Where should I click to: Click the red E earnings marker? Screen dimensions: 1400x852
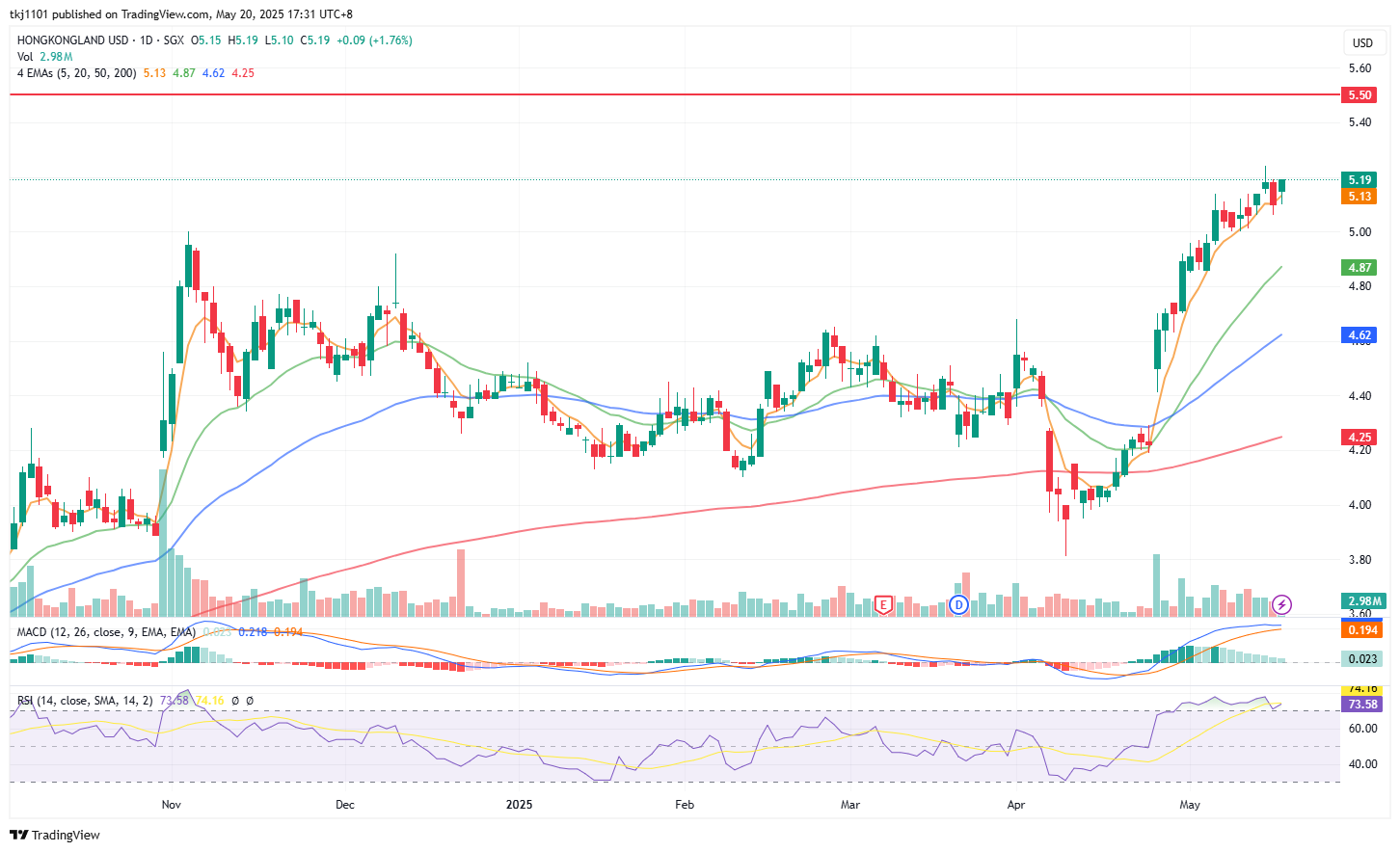pos(883,605)
